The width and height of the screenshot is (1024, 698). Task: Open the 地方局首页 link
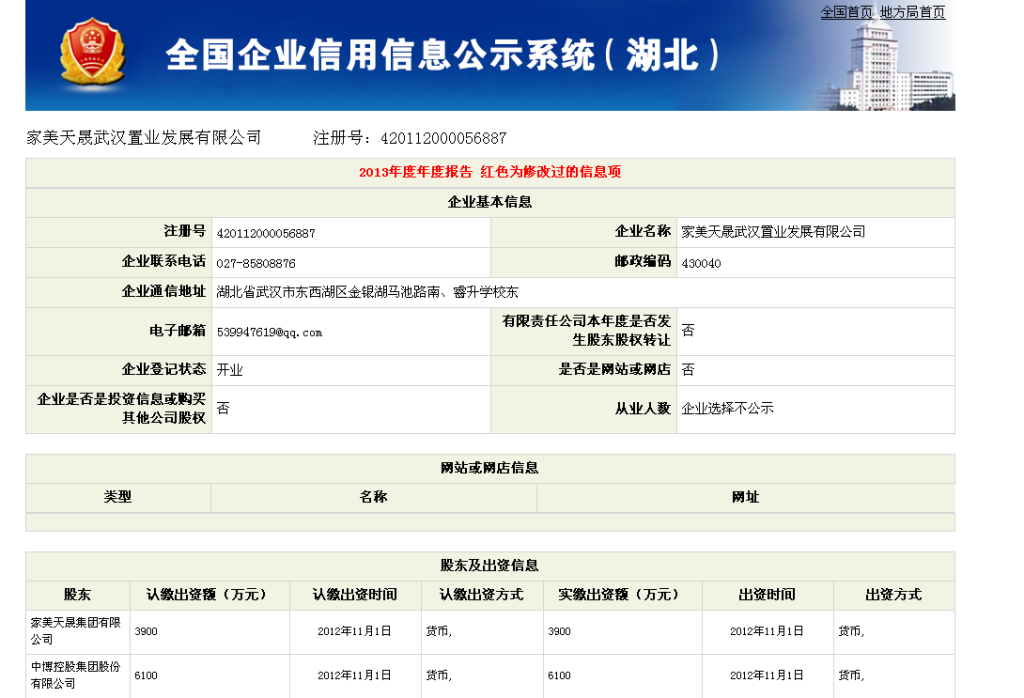pos(912,12)
